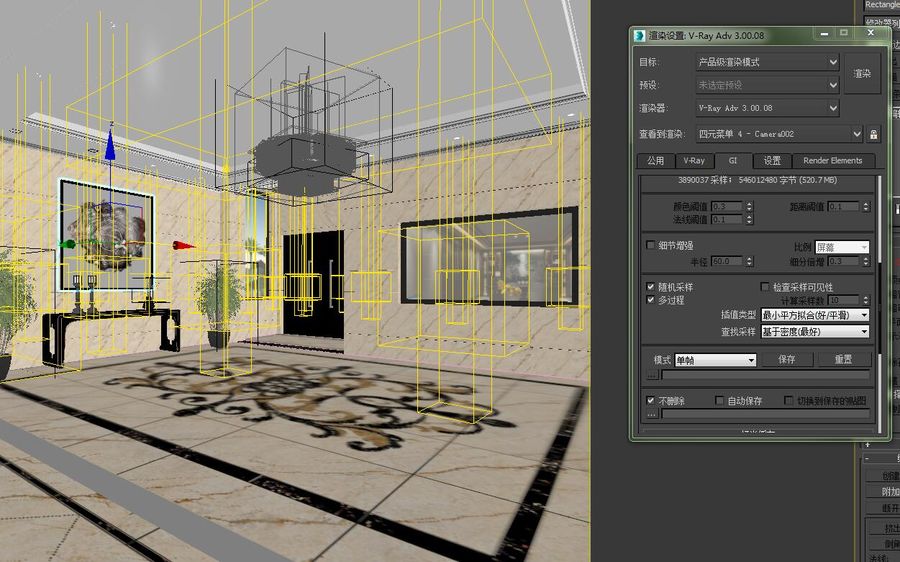Open the 查看到渲染 dropdown showing Camera002
Screen dimensions: 900x562
tap(779, 134)
